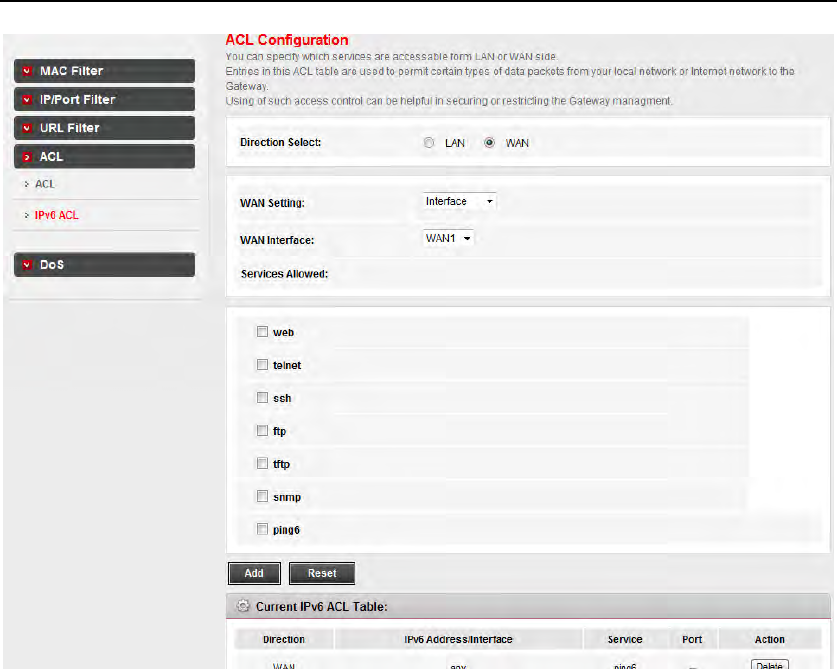Click the IP/Port Filter arrow icon

tap(27, 100)
